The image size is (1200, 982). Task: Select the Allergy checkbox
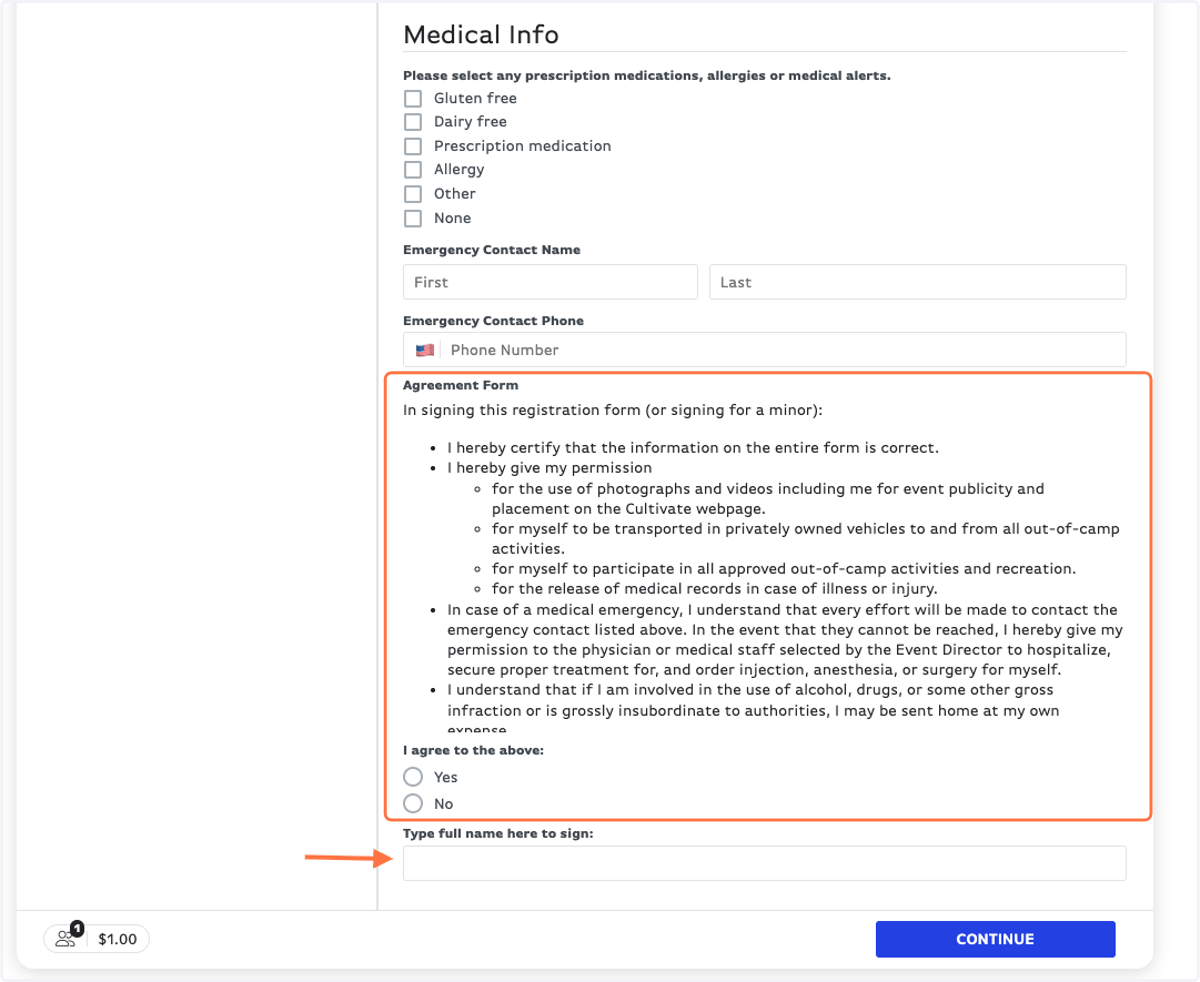click(412, 170)
